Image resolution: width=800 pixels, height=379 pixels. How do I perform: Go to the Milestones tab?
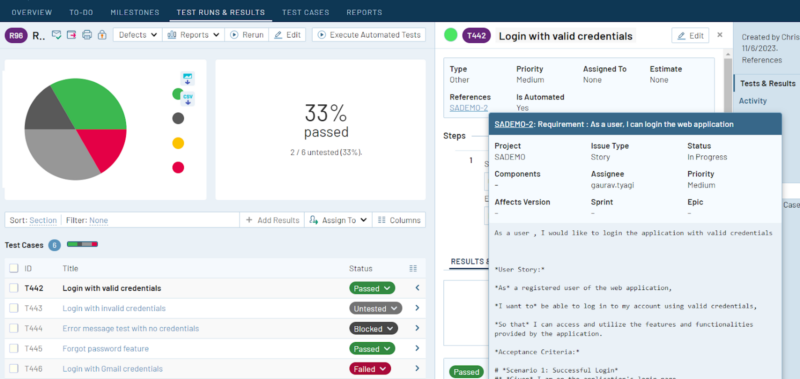pos(135,12)
